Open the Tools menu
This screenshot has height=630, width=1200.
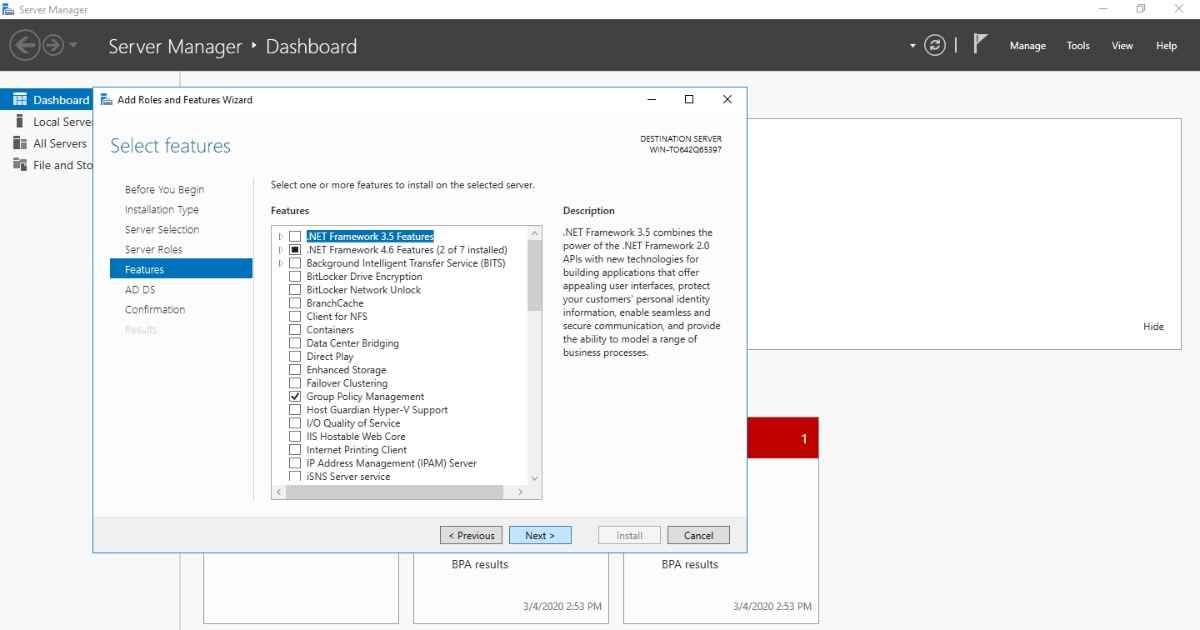coord(1077,45)
